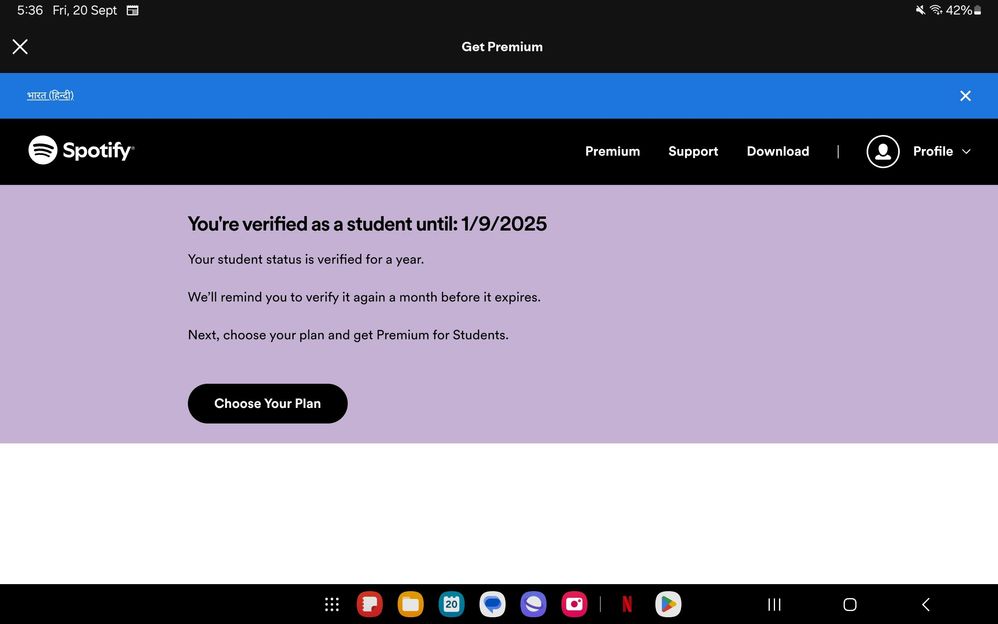
Task: Tap the Back navigation arrow
Action: [x=926, y=604]
